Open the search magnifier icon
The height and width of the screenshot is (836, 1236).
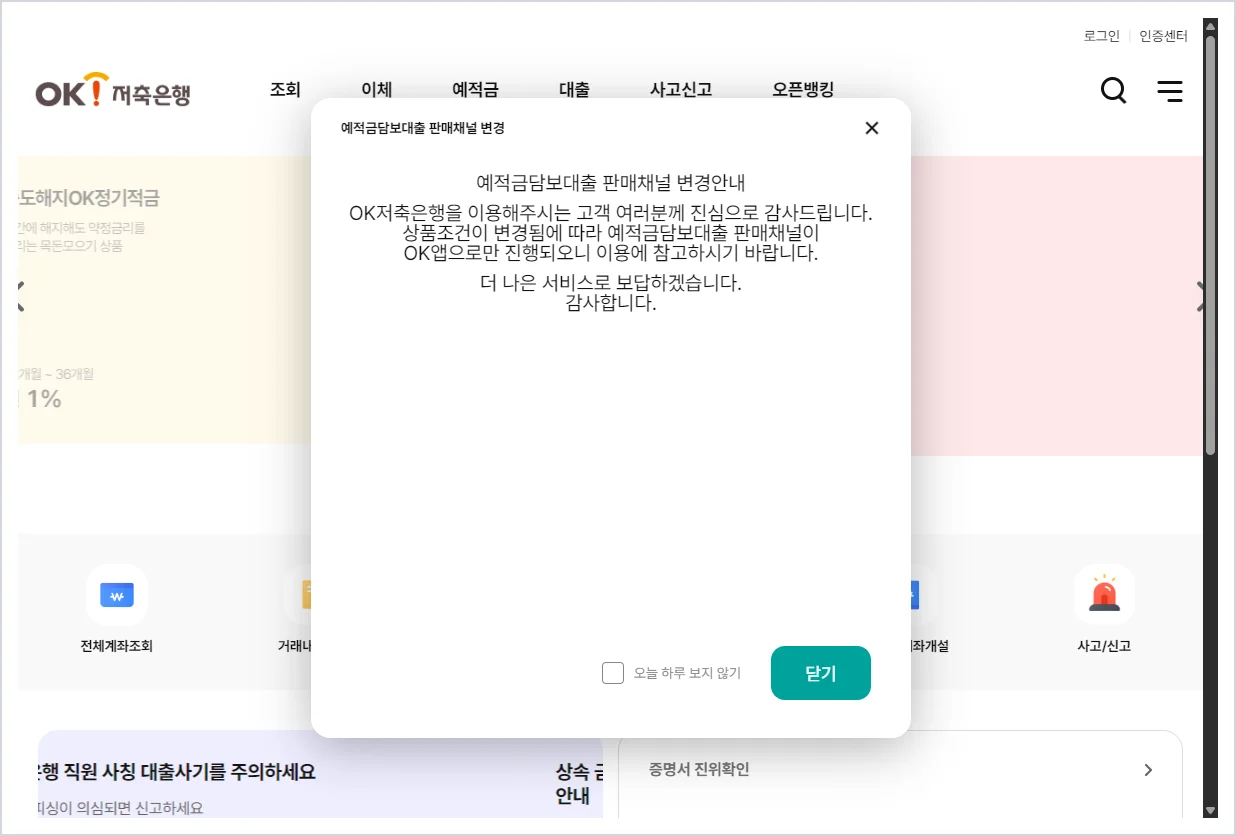[x=1113, y=91]
